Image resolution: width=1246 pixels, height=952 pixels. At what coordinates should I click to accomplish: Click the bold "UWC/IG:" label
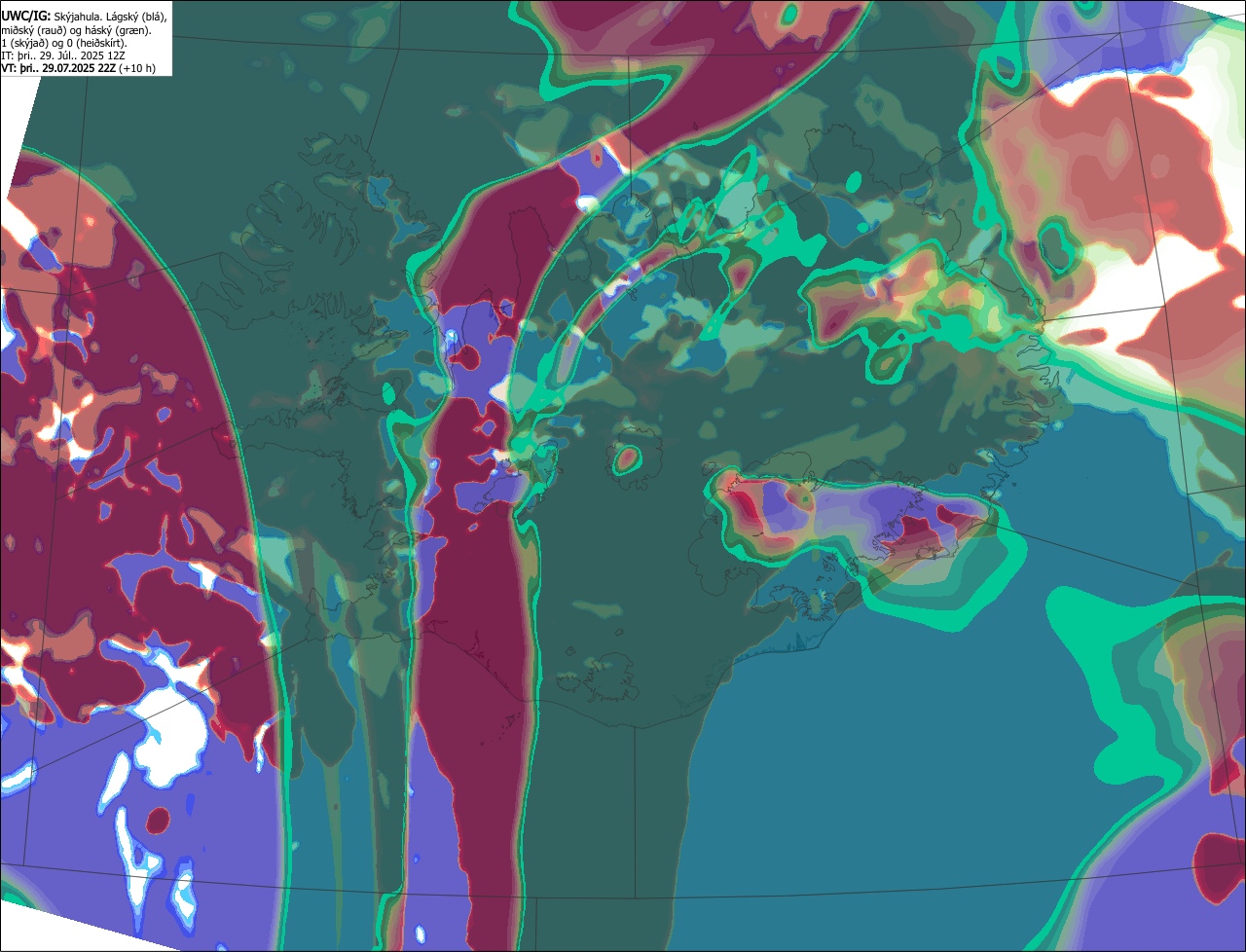point(26,16)
